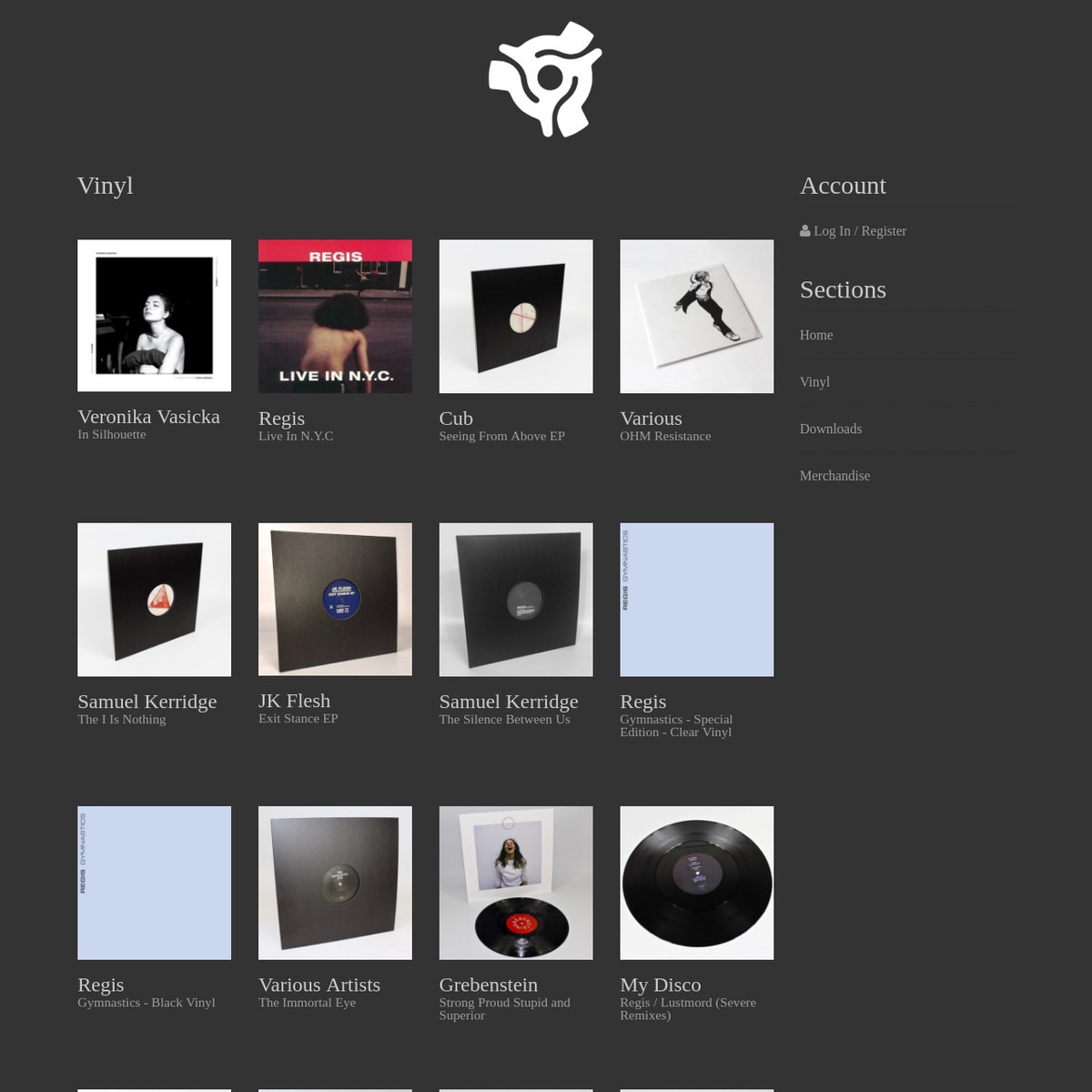Open JK Flesh Exit Stance EP thumbnail
Viewport: 1092px width, 1092px height.
335,600
